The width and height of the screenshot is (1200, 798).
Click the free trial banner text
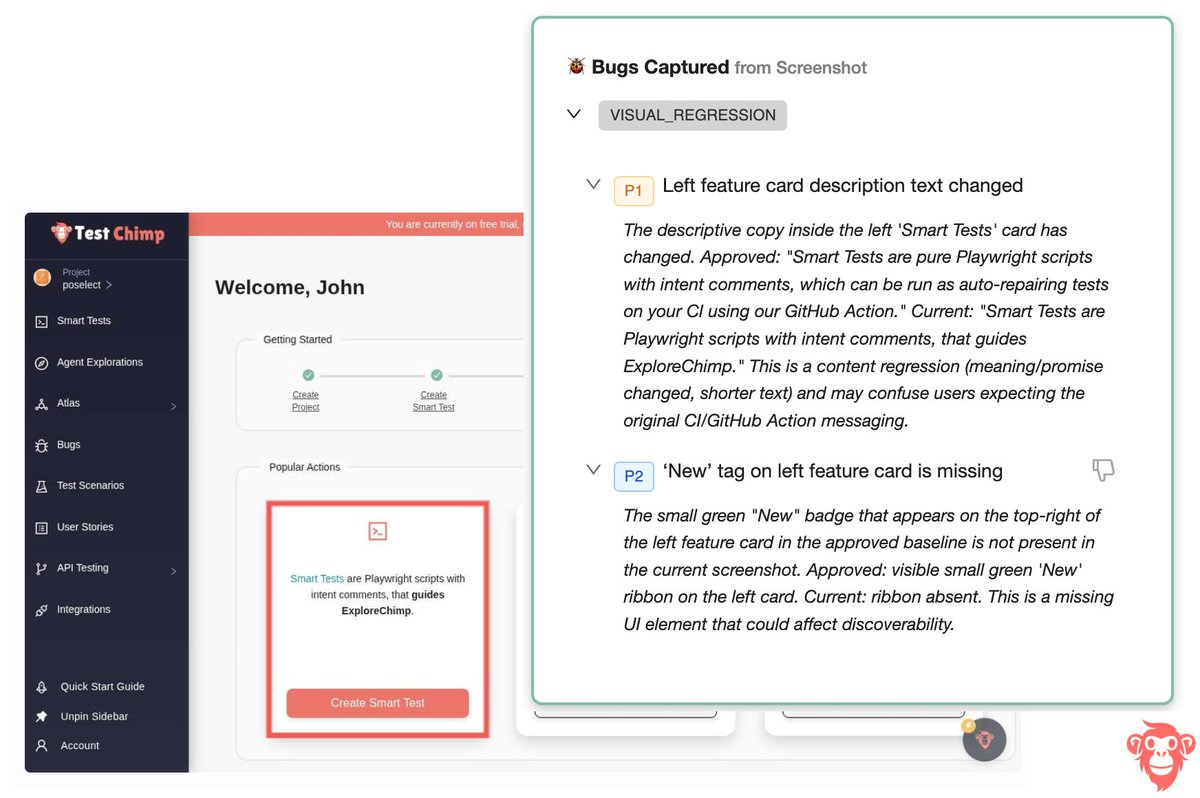[455, 225]
